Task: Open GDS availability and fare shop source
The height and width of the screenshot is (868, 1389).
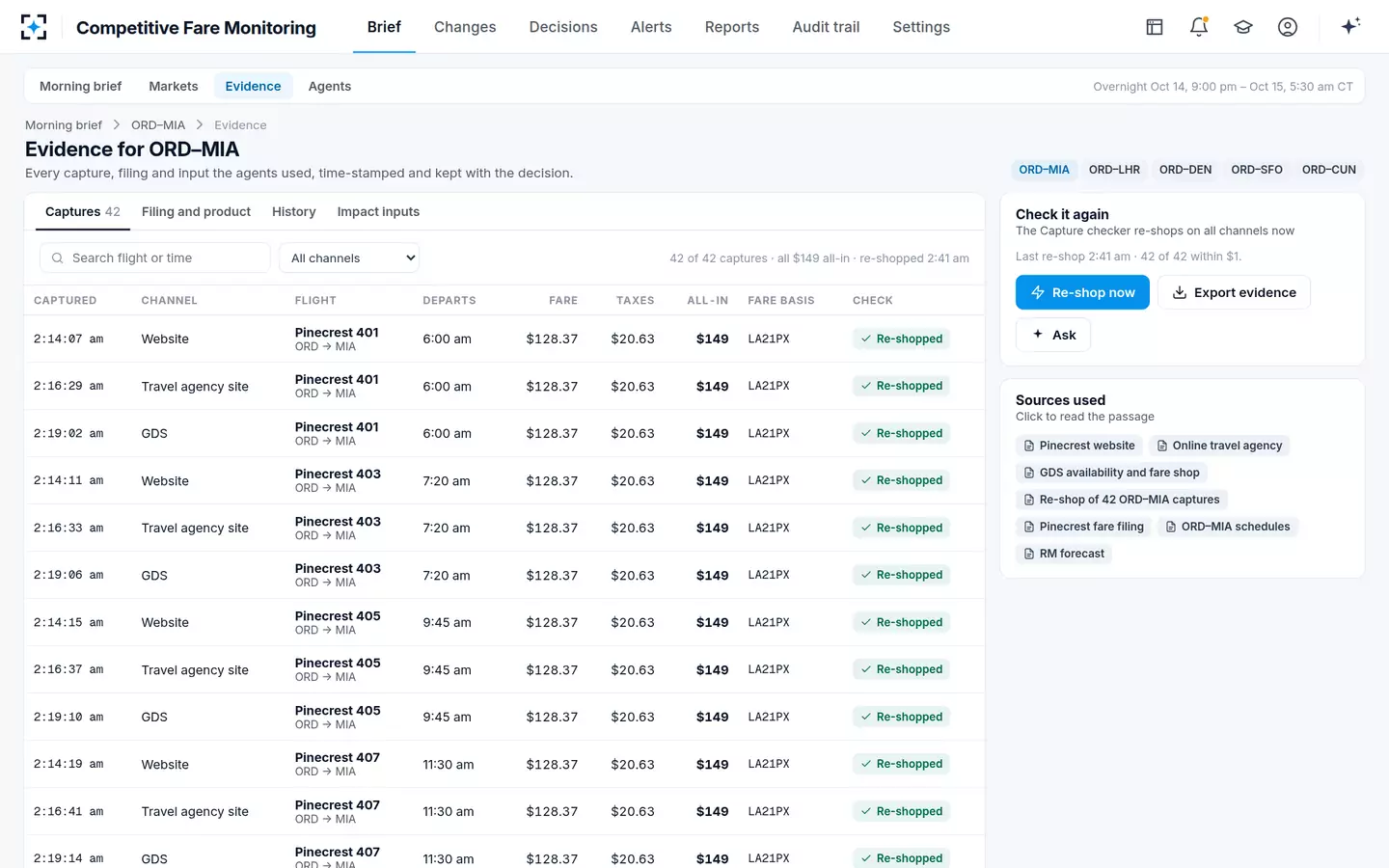Action: pyautogui.click(x=1111, y=473)
